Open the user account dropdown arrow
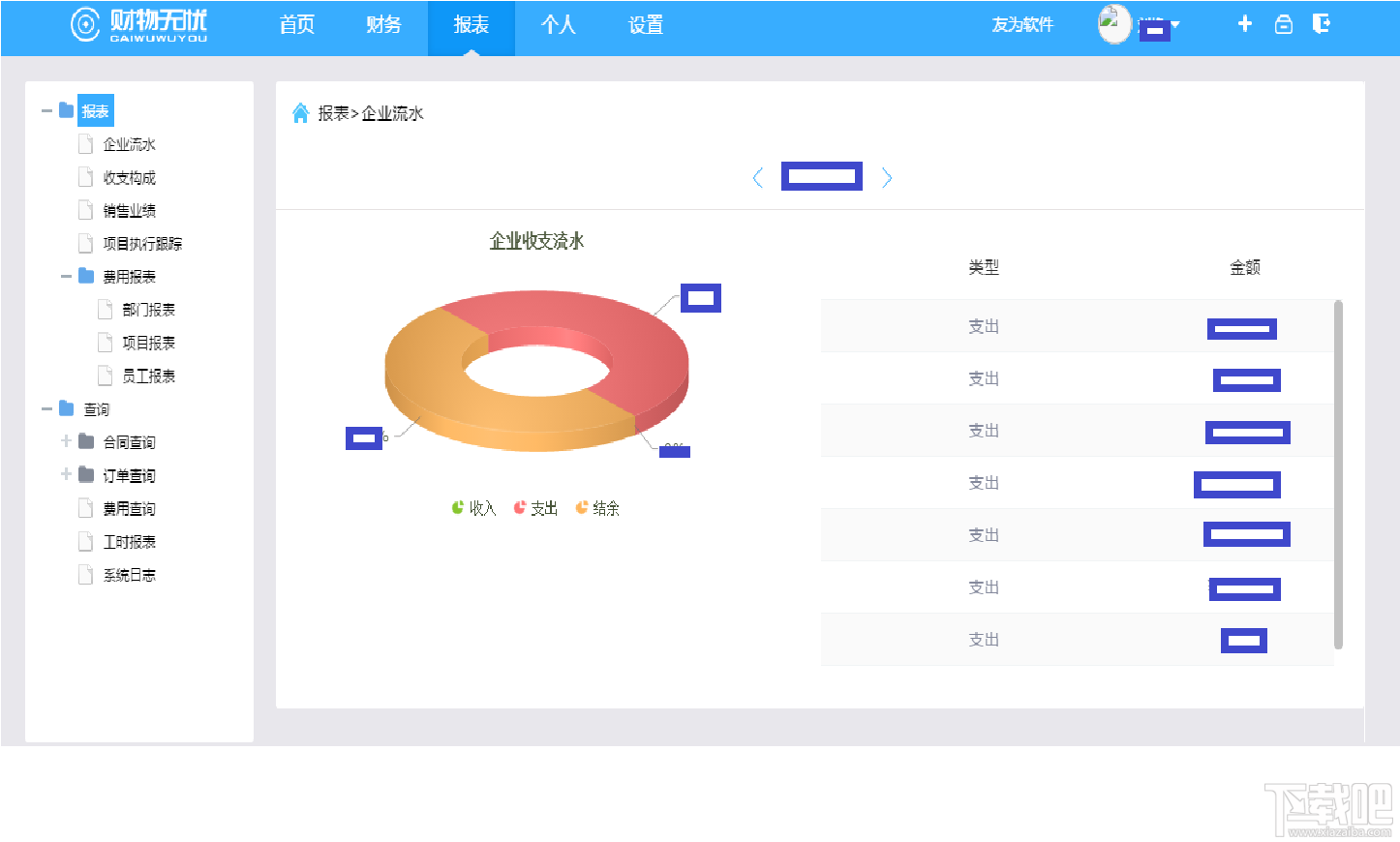The width and height of the screenshot is (1400, 842). coord(1175,25)
